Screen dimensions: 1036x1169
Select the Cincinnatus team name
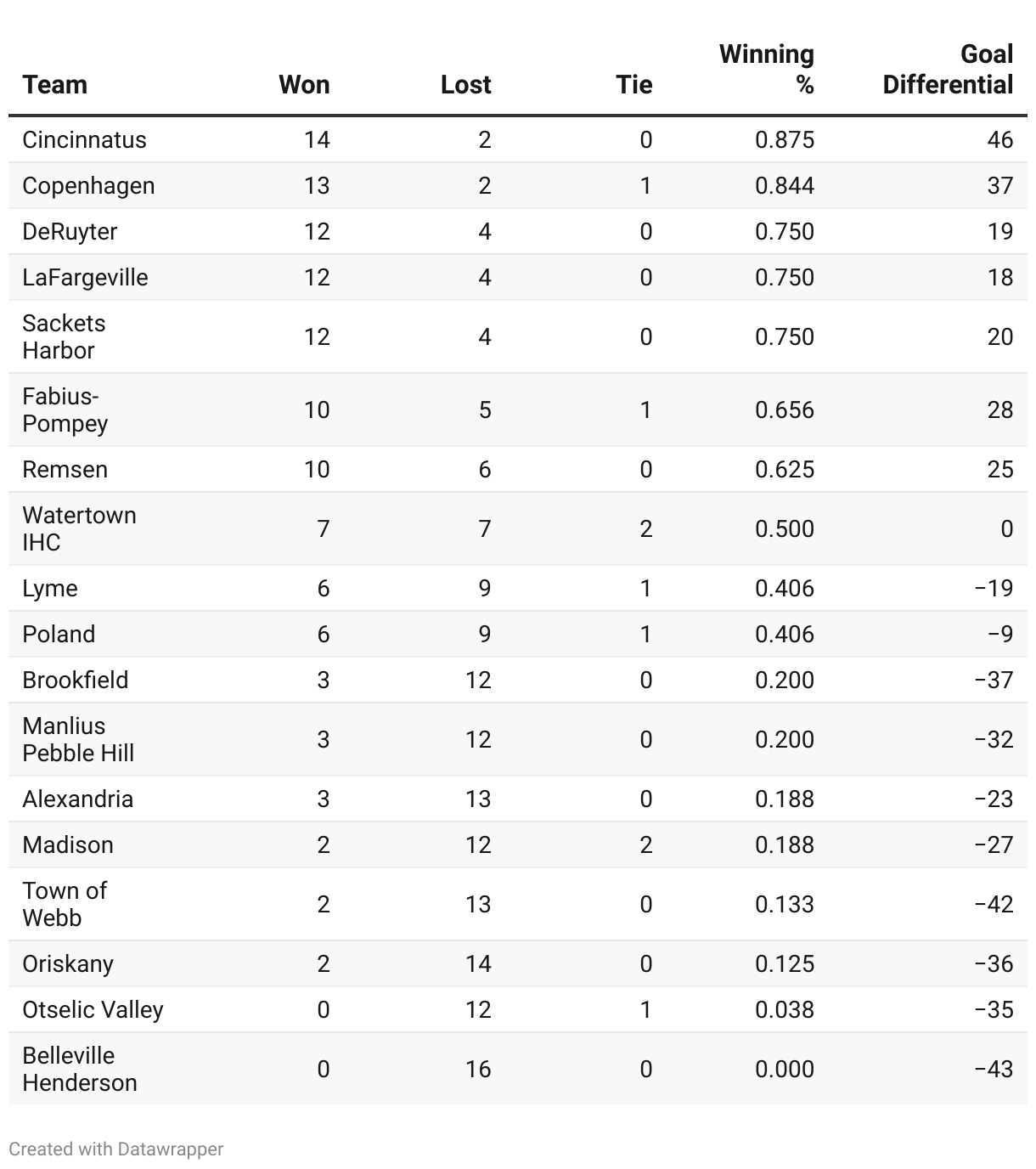point(84,139)
